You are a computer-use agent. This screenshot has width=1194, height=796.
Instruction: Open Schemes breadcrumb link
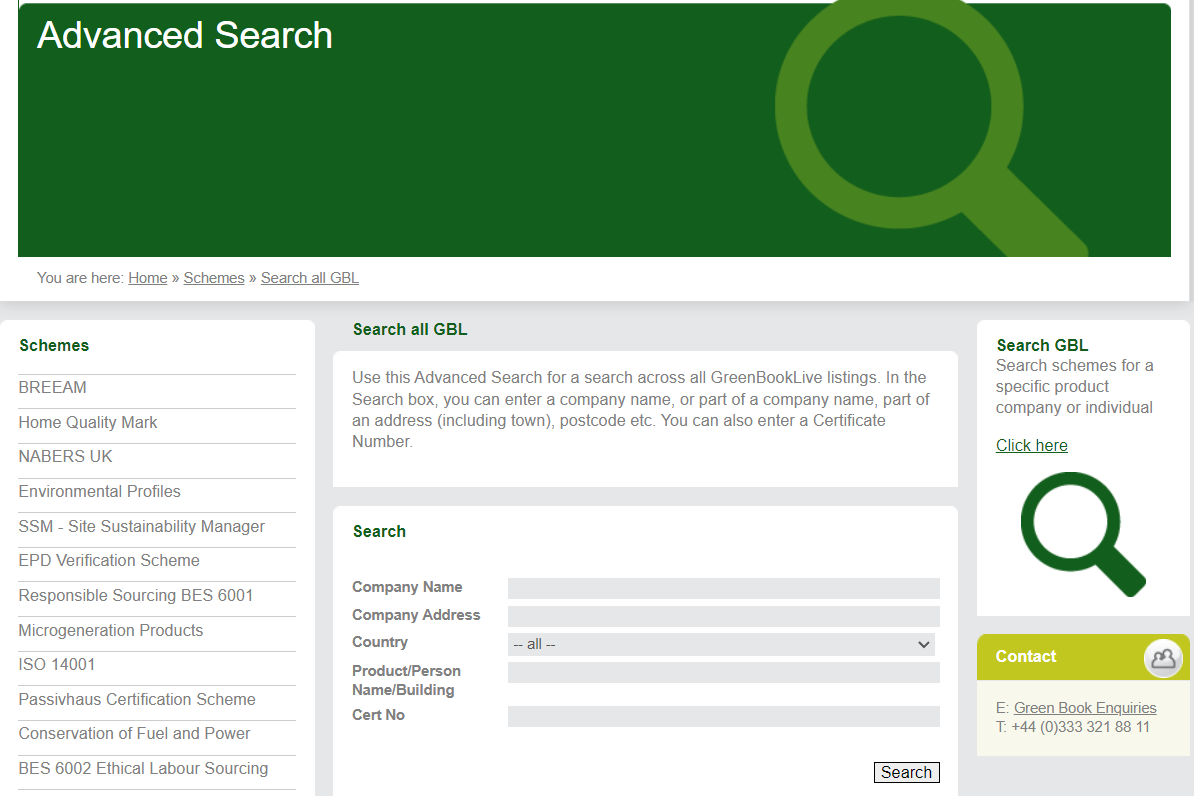(x=214, y=278)
